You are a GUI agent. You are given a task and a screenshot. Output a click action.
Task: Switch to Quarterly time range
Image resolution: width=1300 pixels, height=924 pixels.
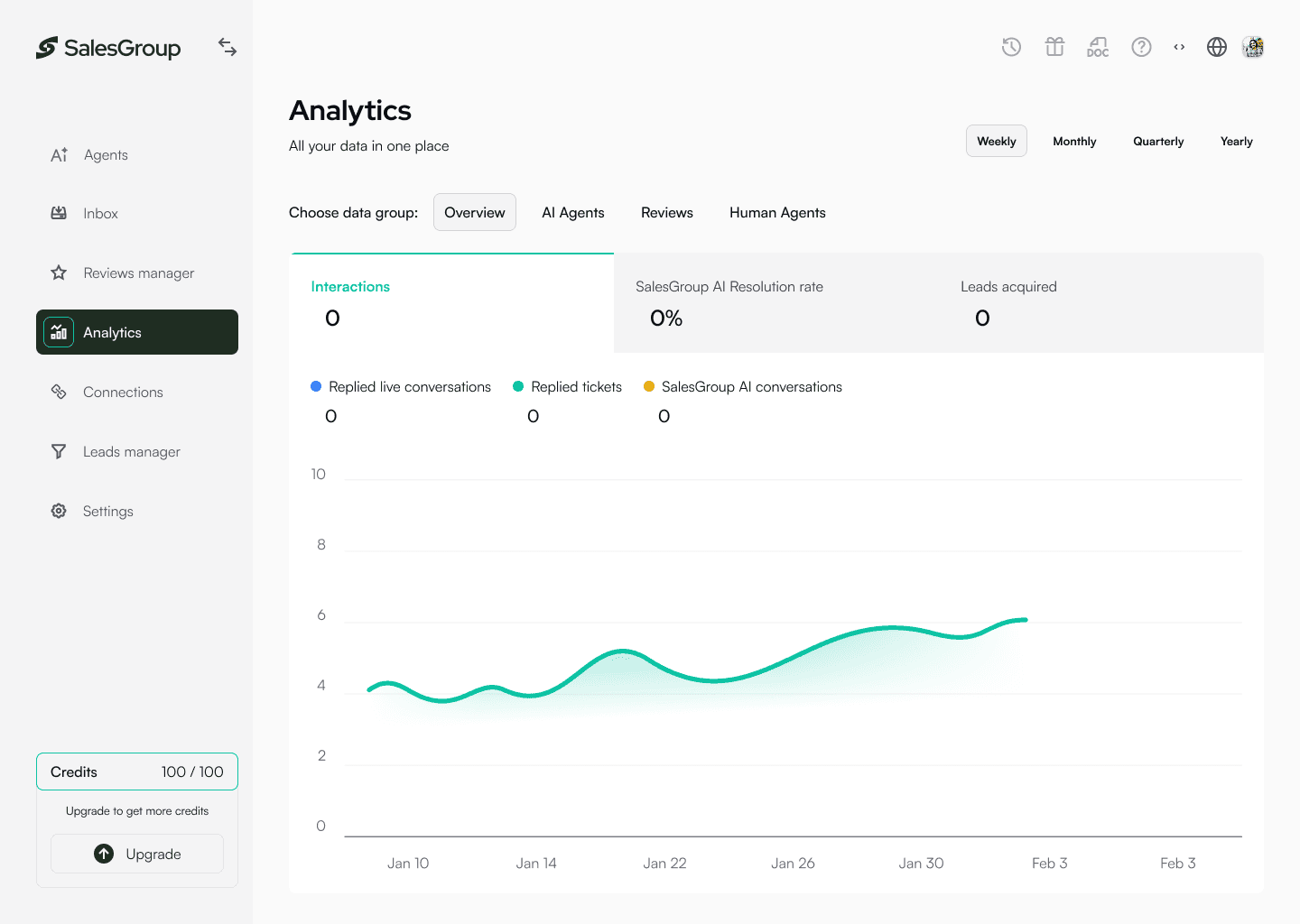coord(1158,141)
